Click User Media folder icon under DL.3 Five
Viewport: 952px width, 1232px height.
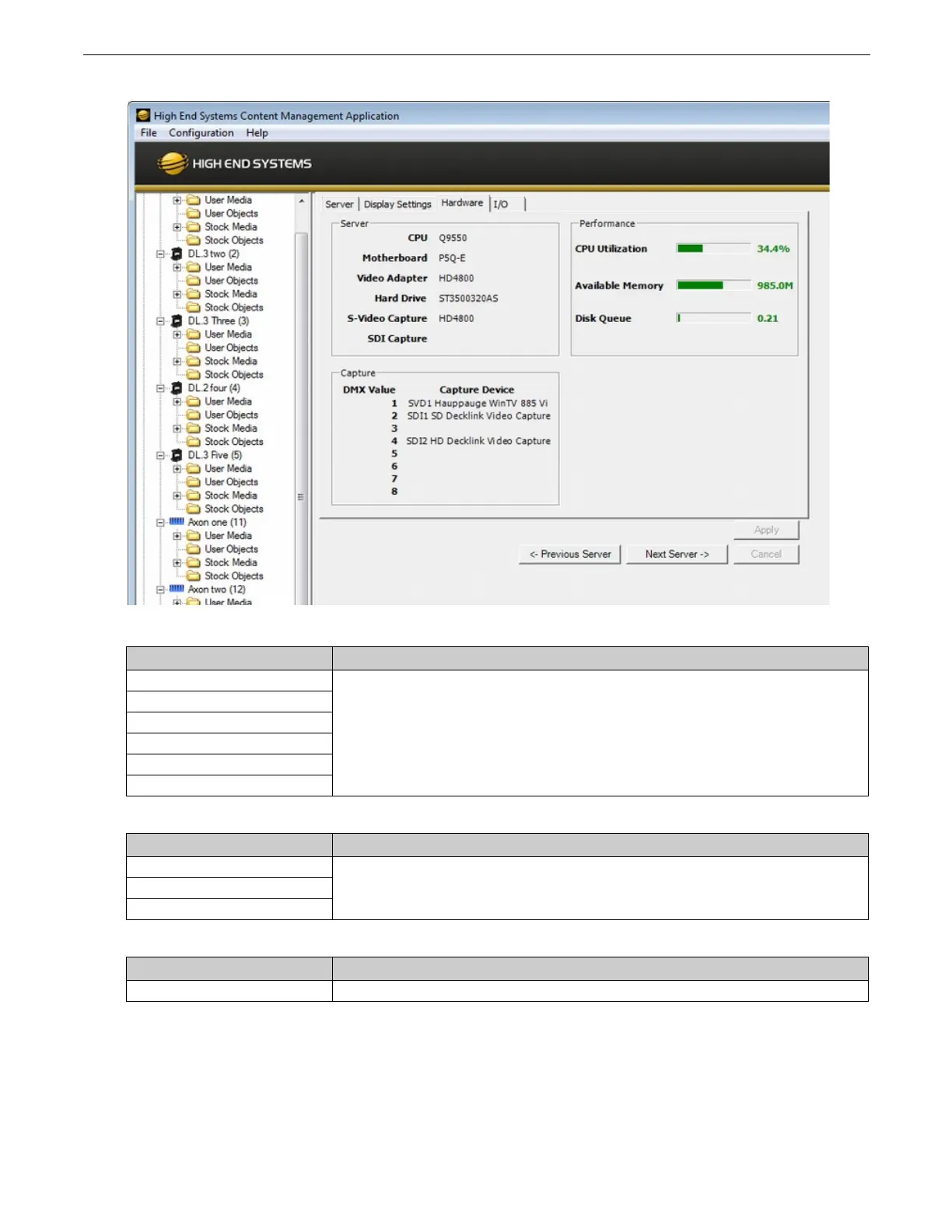pos(194,468)
